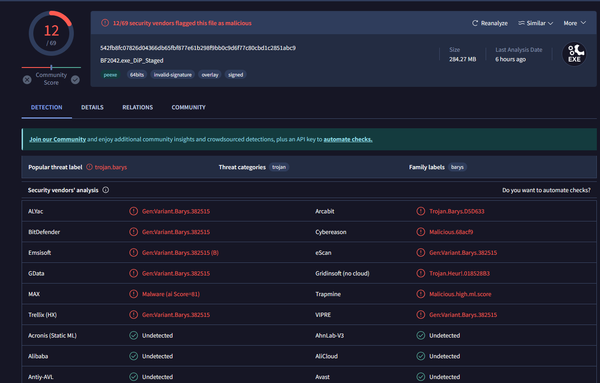Viewport: 600px width, 383px height.
Task: Open the Similar dropdown menu
Action: pyautogui.click(x=536, y=23)
